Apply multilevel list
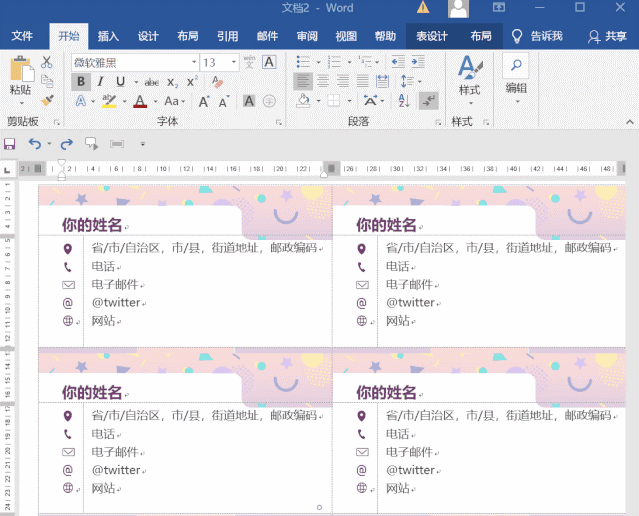Image resolution: width=639 pixels, height=516 pixels. click(365, 62)
